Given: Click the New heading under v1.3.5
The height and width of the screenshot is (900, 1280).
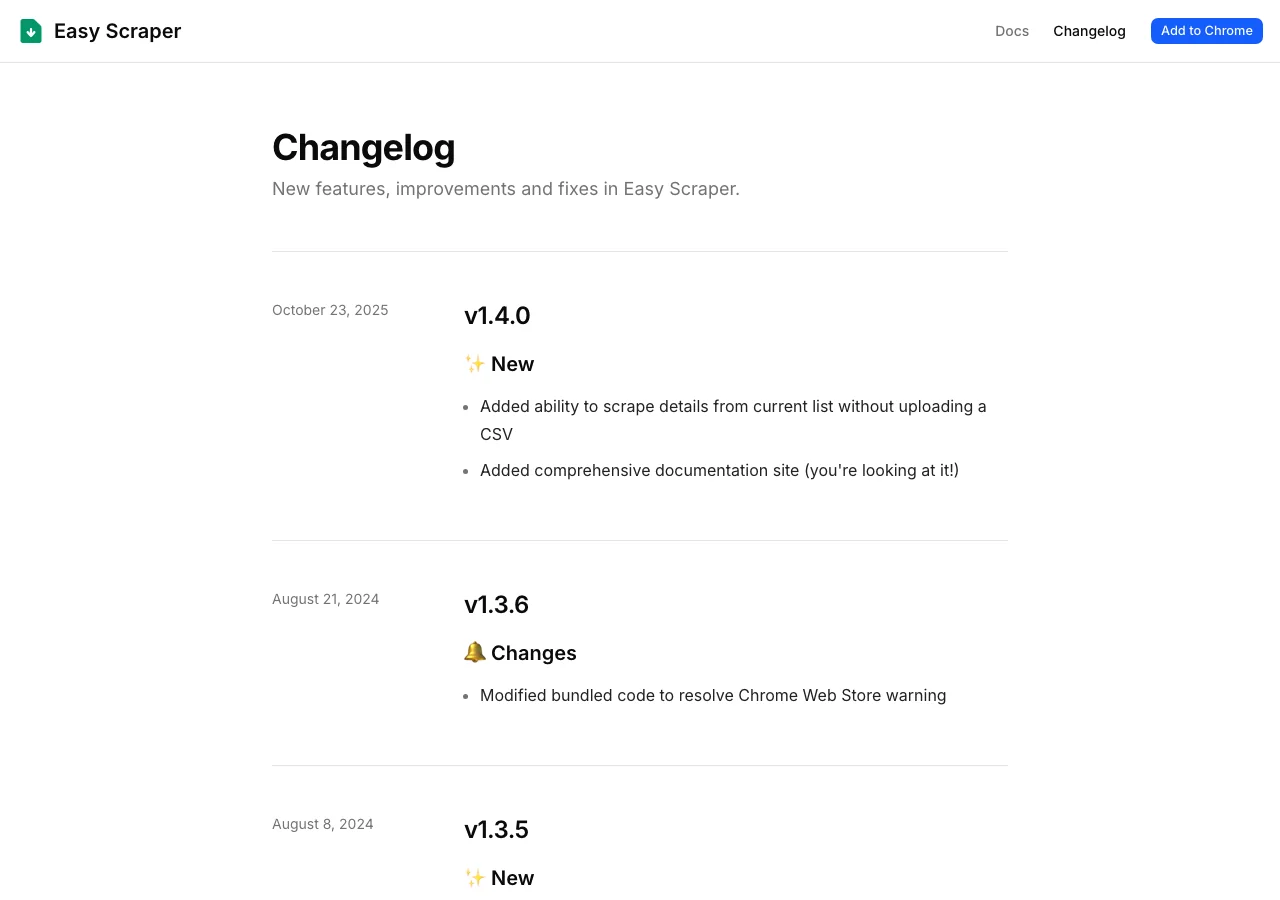Looking at the screenshot, I should click(512, 878).
